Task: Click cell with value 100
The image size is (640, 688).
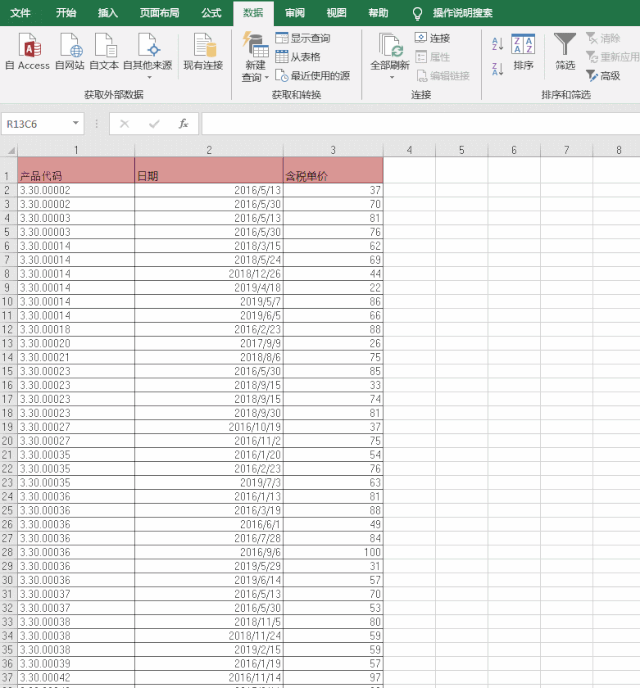Action: pos(333,552)
